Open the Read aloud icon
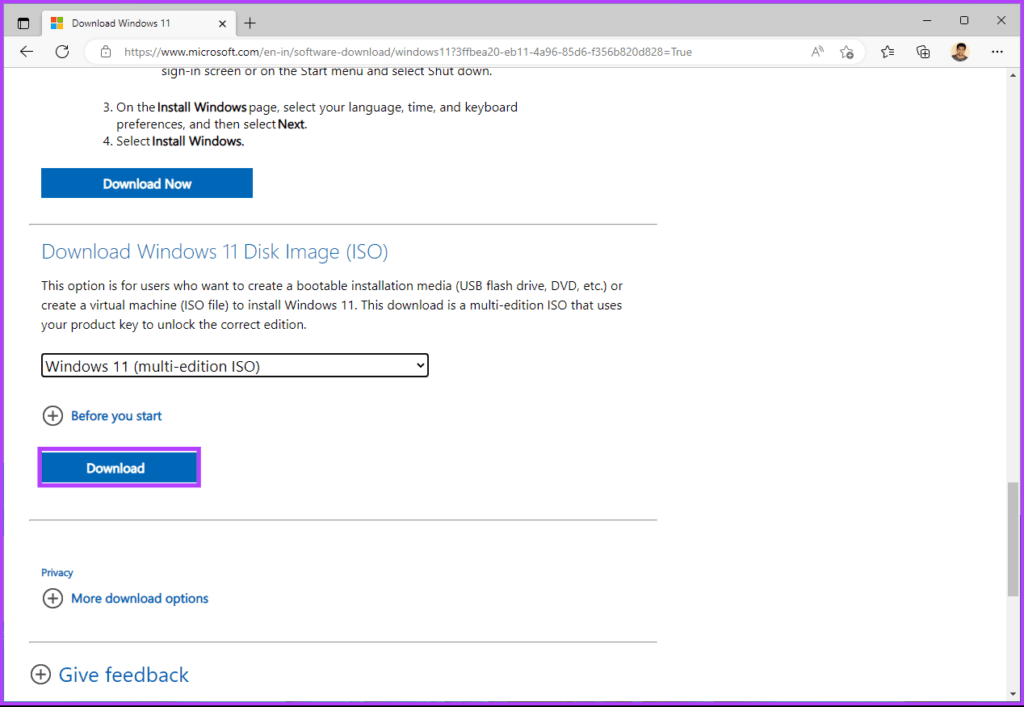 coord(817,52)
